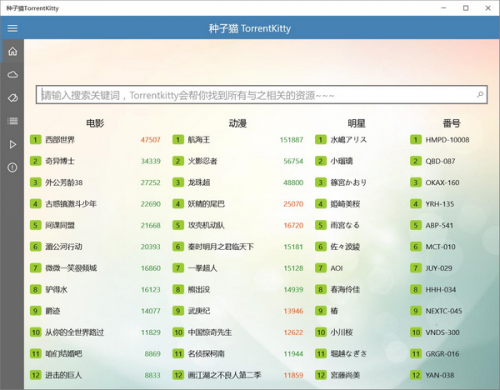Select movie entry 西部世界

tap(60, 140)
